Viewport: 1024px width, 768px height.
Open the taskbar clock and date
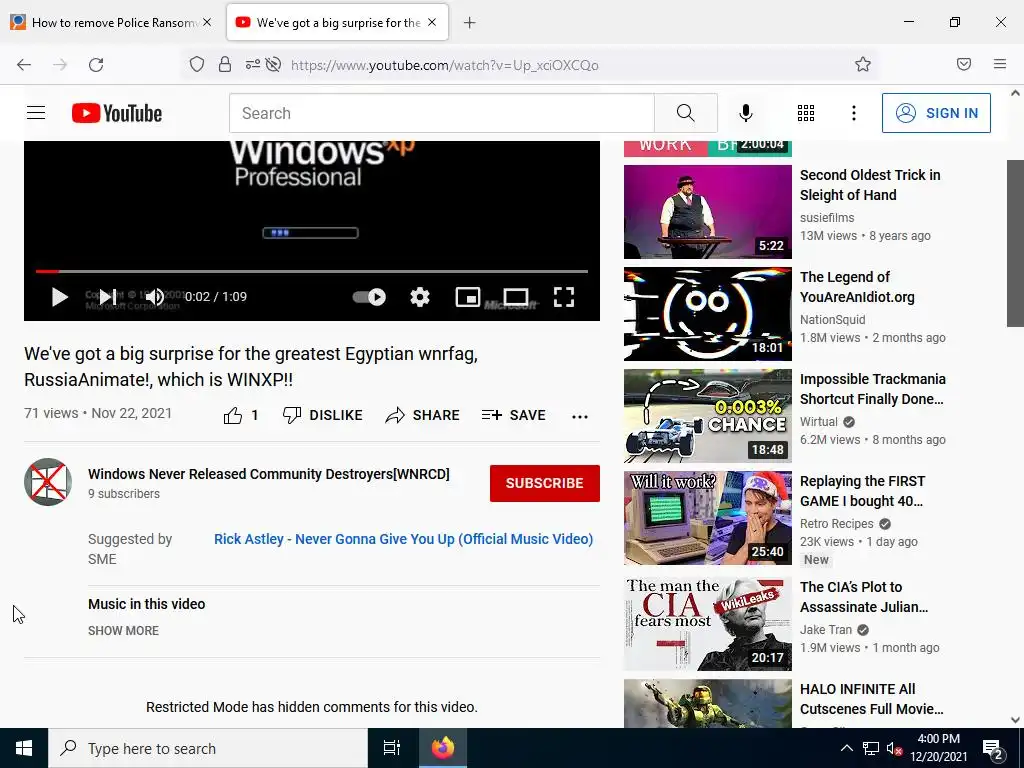coord(938,748)
